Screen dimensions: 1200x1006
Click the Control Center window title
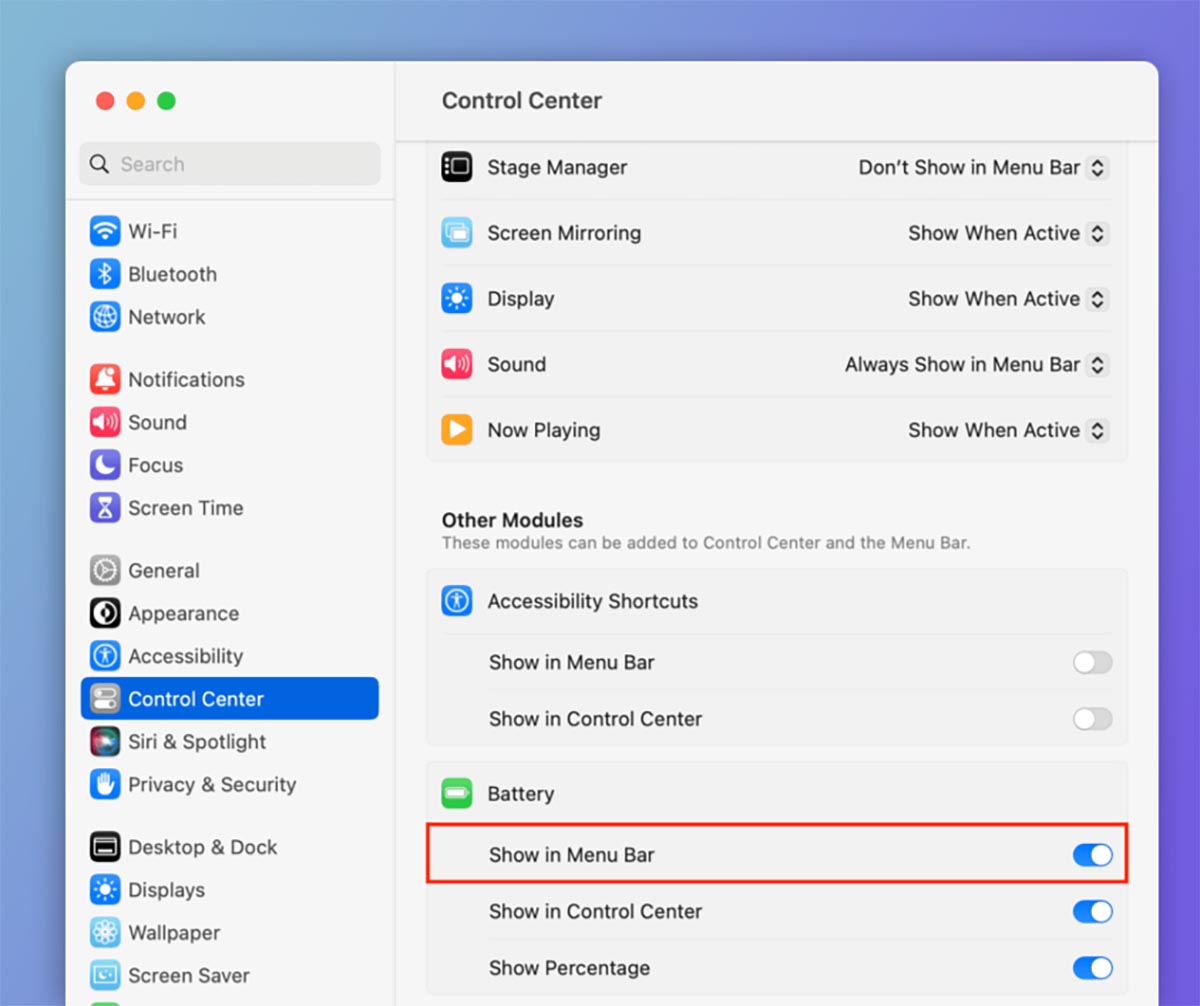[x=522, y=101]
